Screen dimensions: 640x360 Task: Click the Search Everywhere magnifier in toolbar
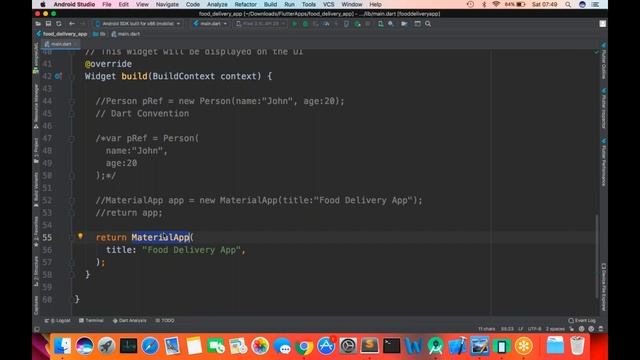[x=428, y=24]
